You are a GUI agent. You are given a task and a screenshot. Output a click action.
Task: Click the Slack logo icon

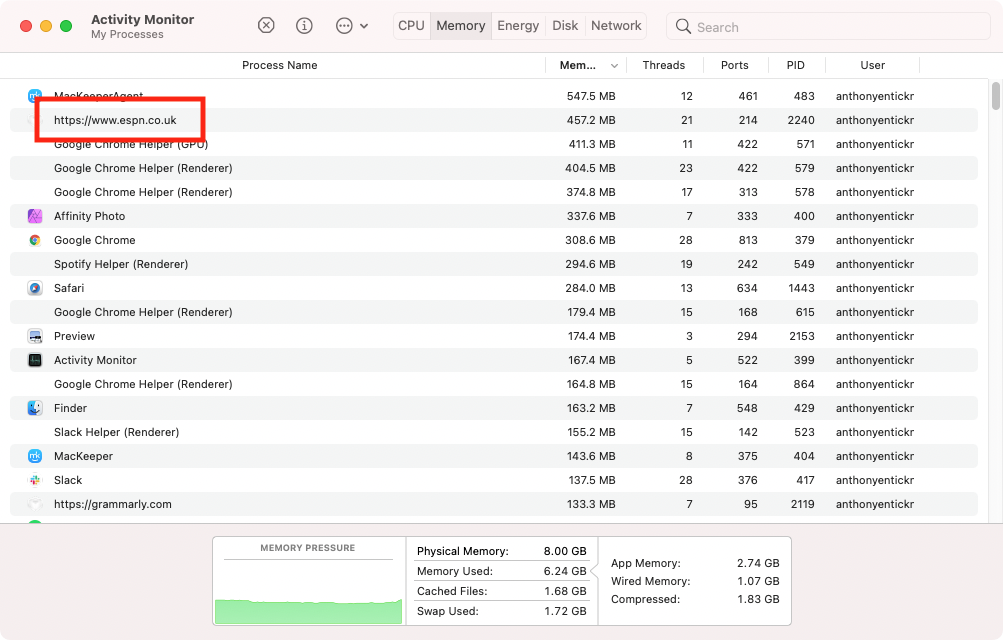pos(35,480)
